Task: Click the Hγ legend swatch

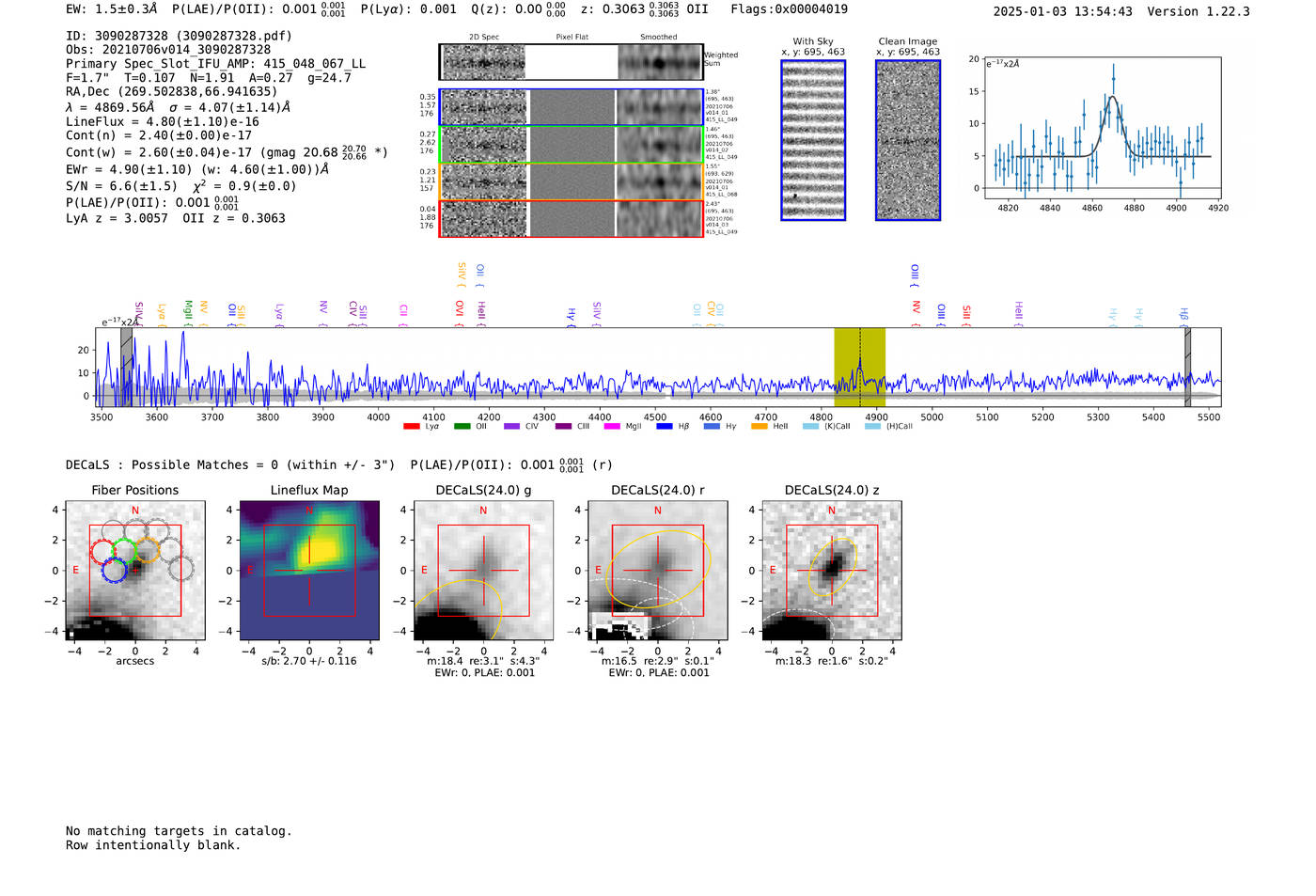Action: [x=712, y=427]
